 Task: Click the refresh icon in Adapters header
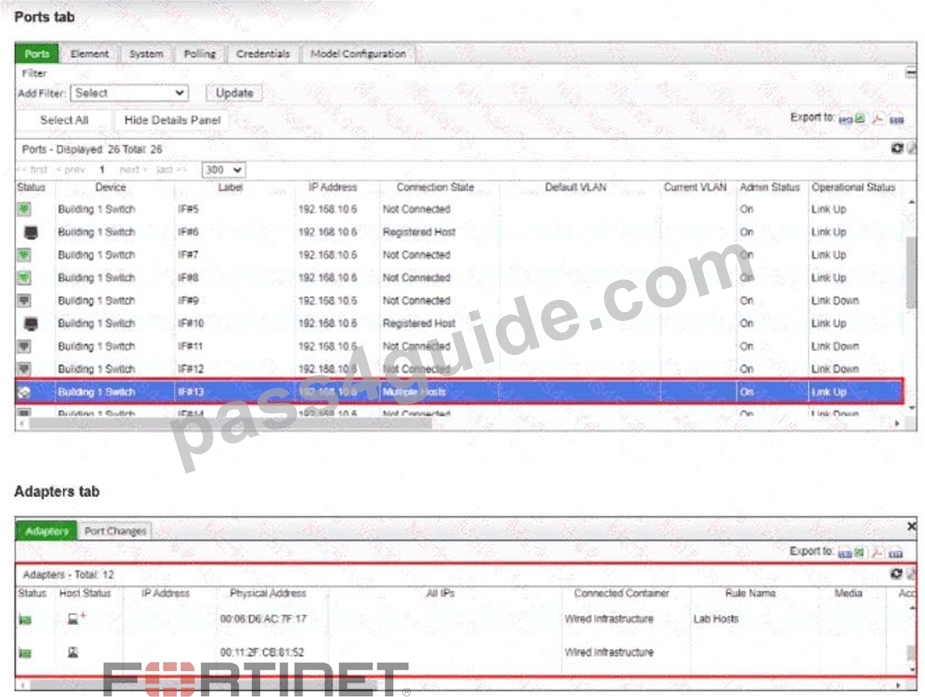[x=896, y=573]
